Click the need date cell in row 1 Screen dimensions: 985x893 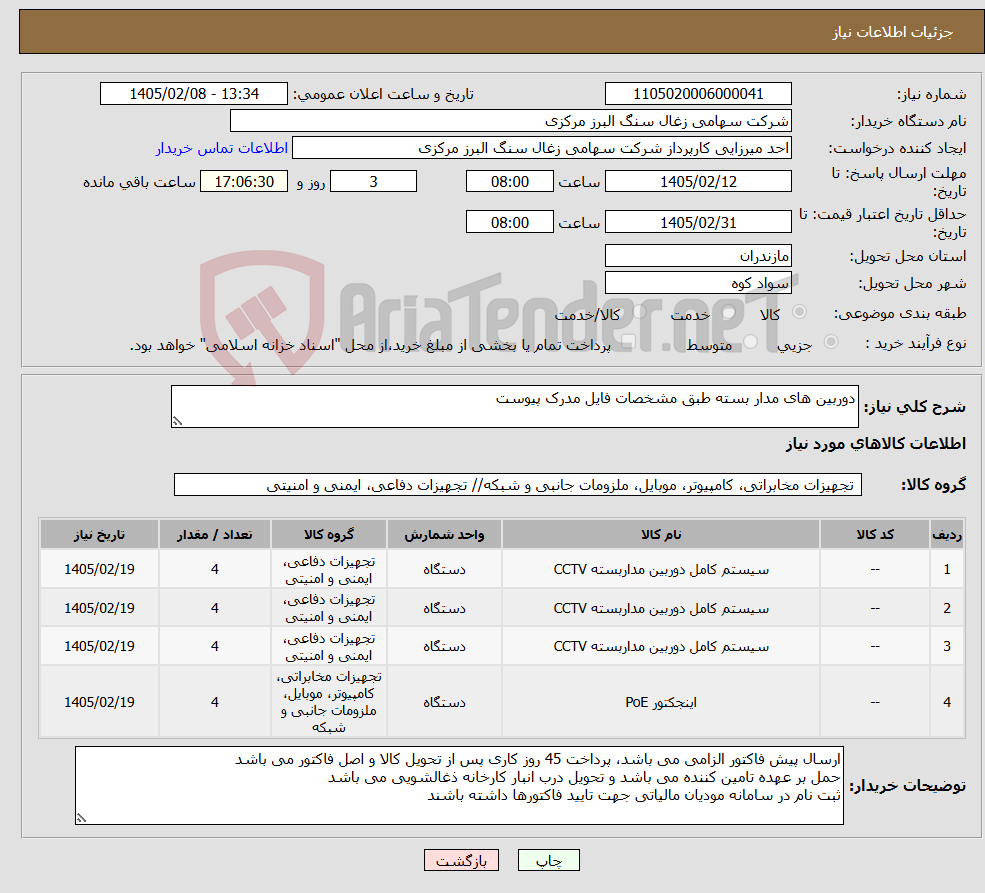pos(99,570)
